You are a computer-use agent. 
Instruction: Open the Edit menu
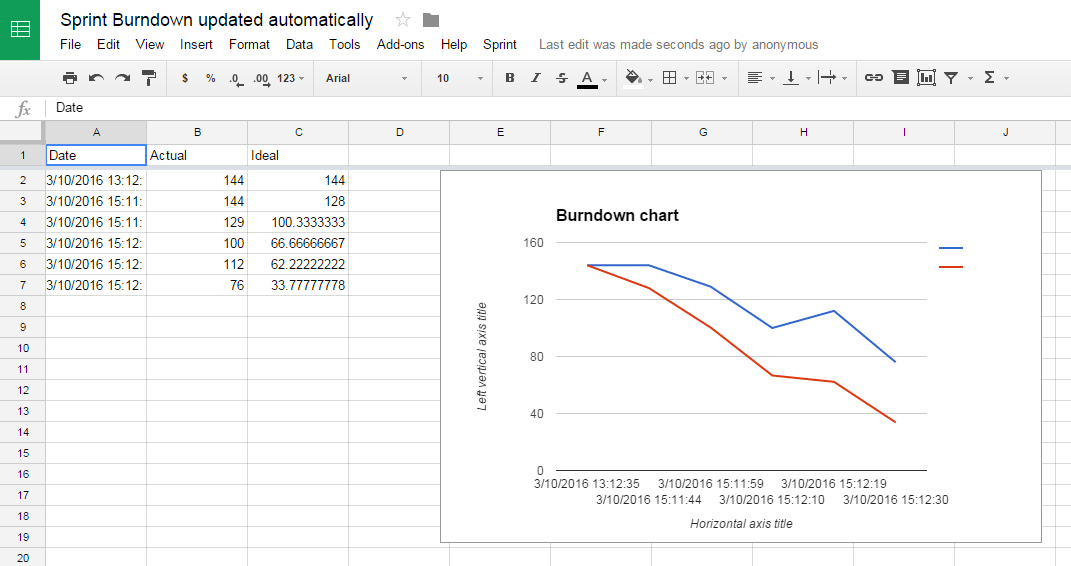tap(108, 44)
